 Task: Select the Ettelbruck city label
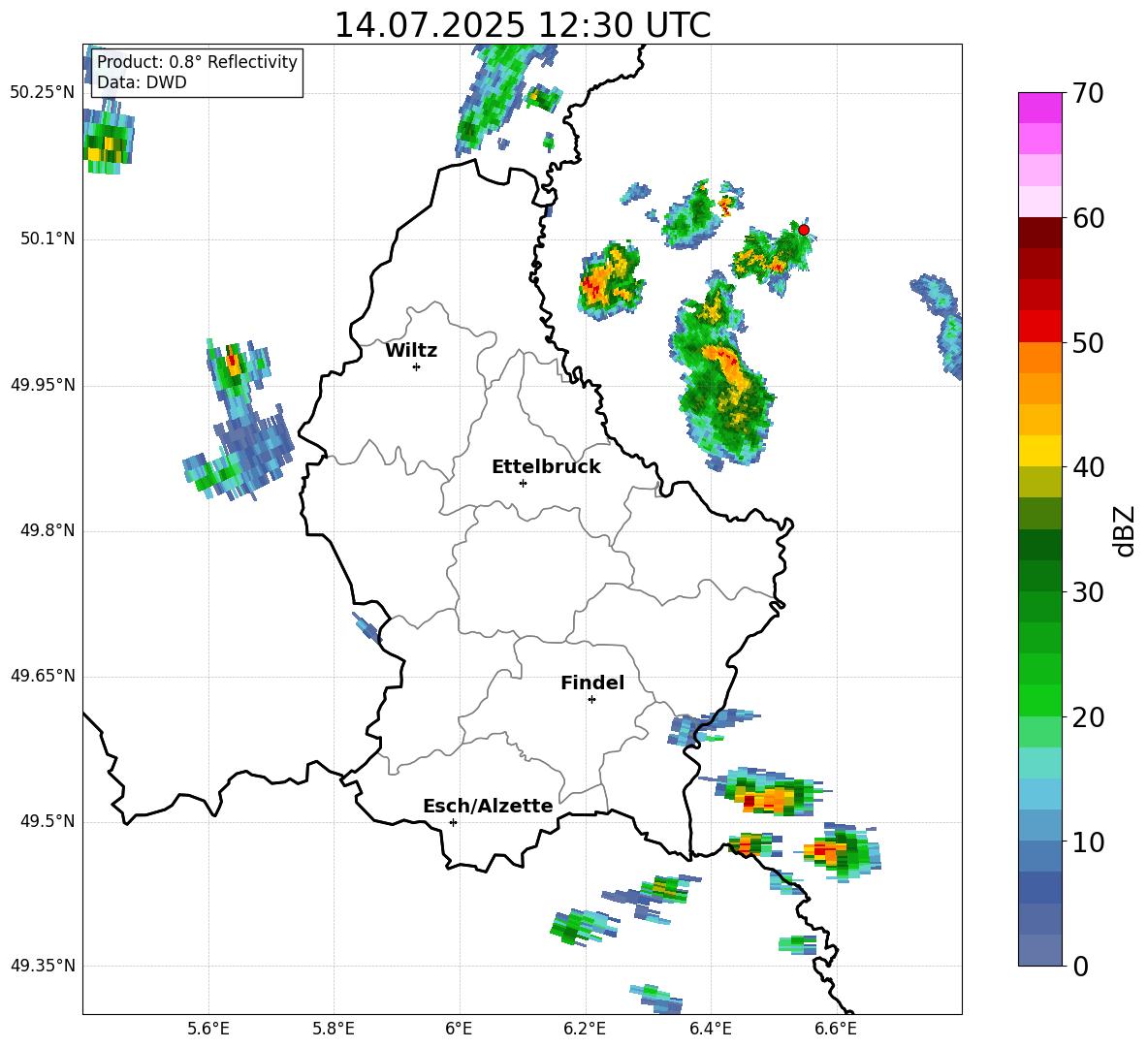click(546, 467)
